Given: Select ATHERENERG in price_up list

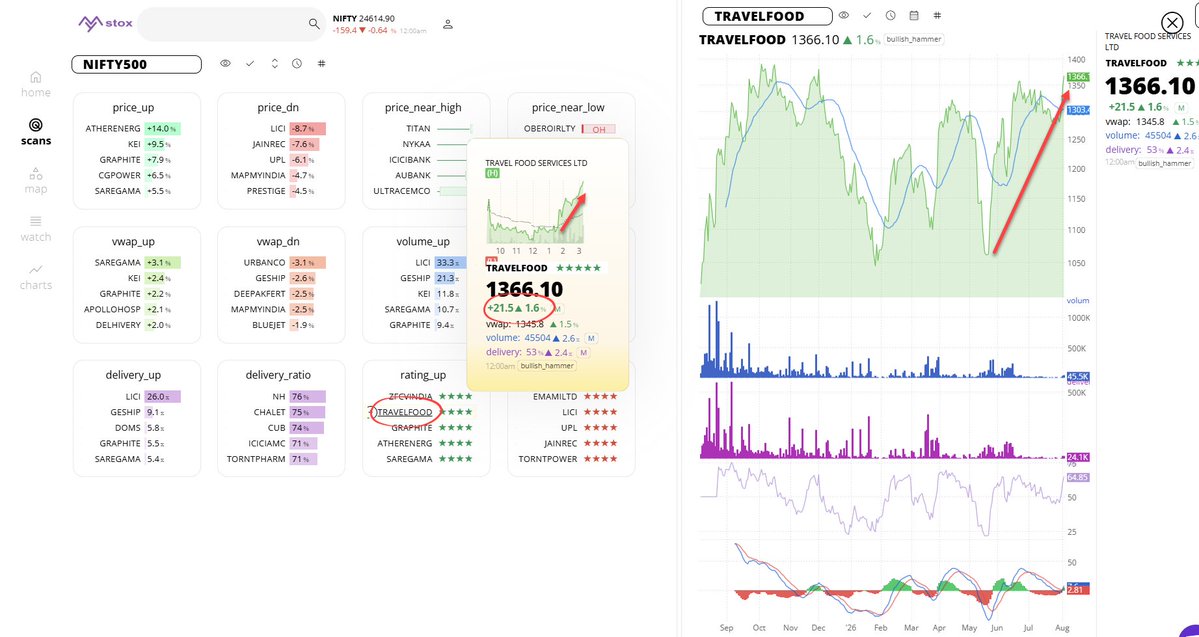Looking at the screenshot, I should [x=113, y=128].
